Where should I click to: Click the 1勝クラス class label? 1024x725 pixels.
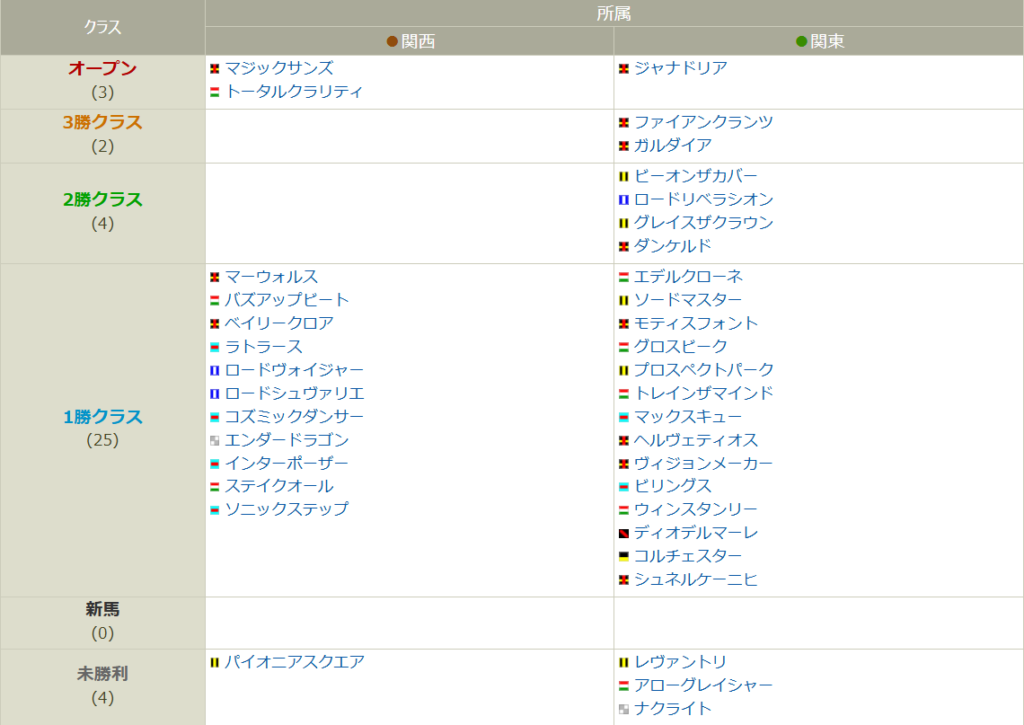(x=102, y=417)
